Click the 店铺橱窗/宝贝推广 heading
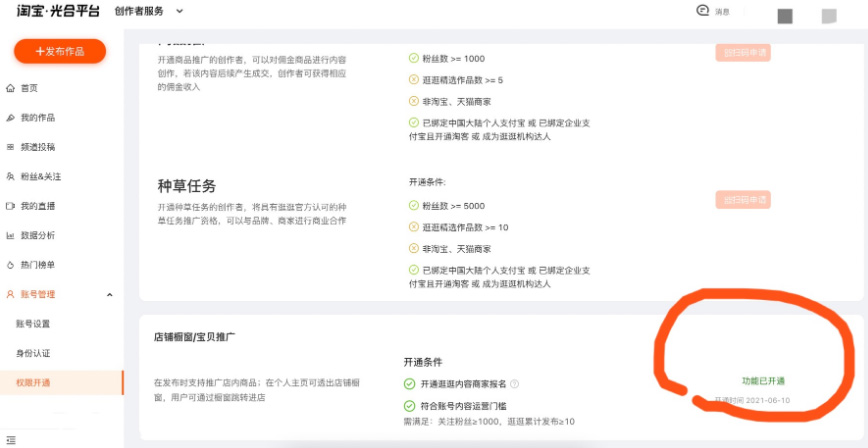This screenshot has width=868, height=448. coord(194,337)
